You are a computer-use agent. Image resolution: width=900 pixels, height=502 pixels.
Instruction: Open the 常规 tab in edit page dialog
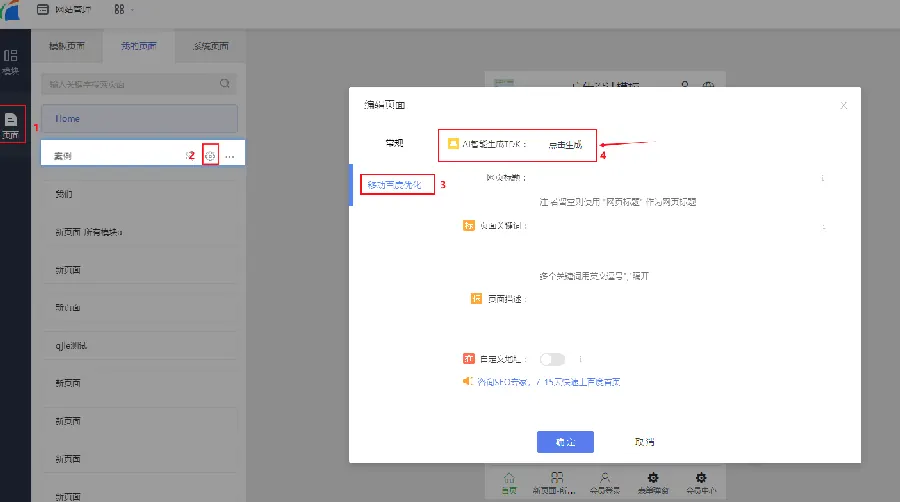(x=394, y=143)
